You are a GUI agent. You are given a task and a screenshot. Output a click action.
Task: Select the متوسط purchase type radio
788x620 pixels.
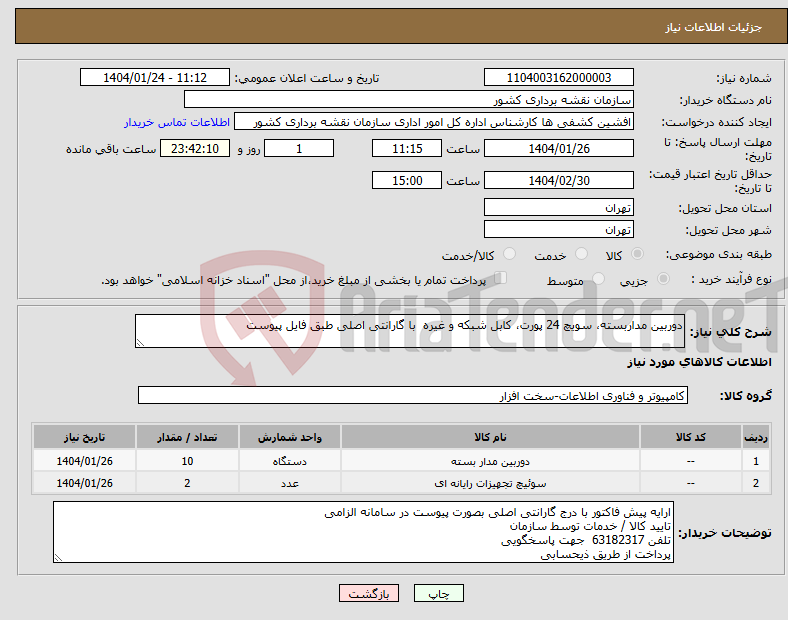(598, 278)
